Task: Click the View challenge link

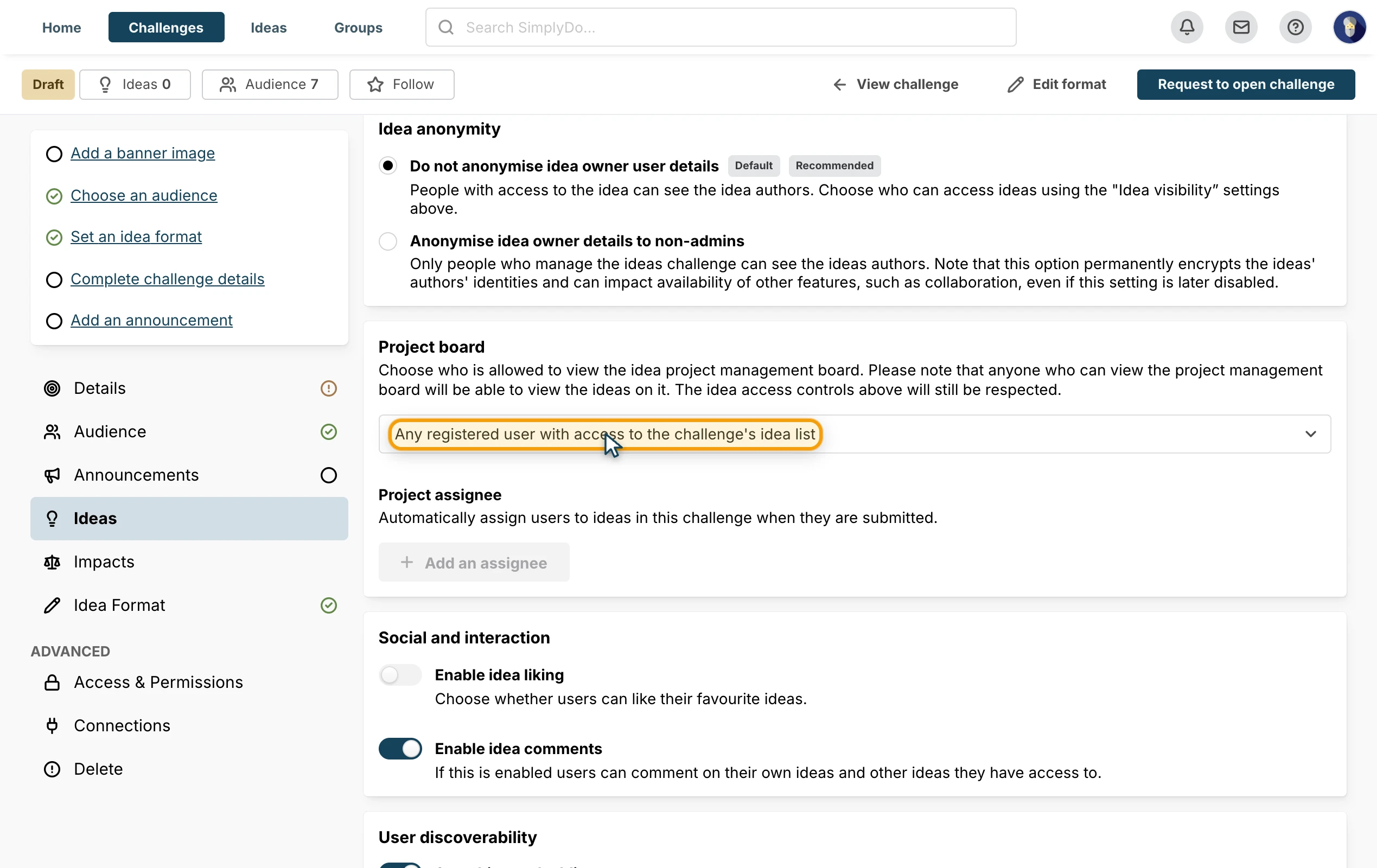Action: point(895,85)
